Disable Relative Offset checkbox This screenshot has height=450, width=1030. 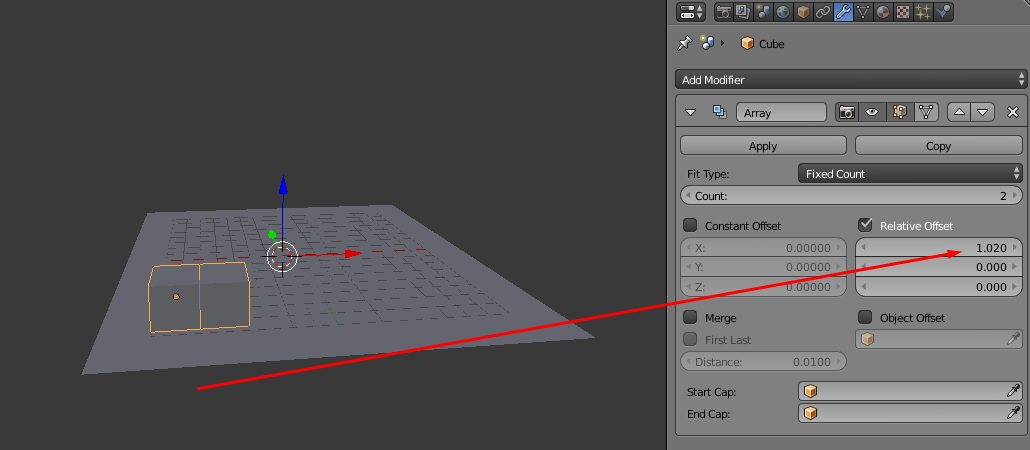click(x=865, y=225)
